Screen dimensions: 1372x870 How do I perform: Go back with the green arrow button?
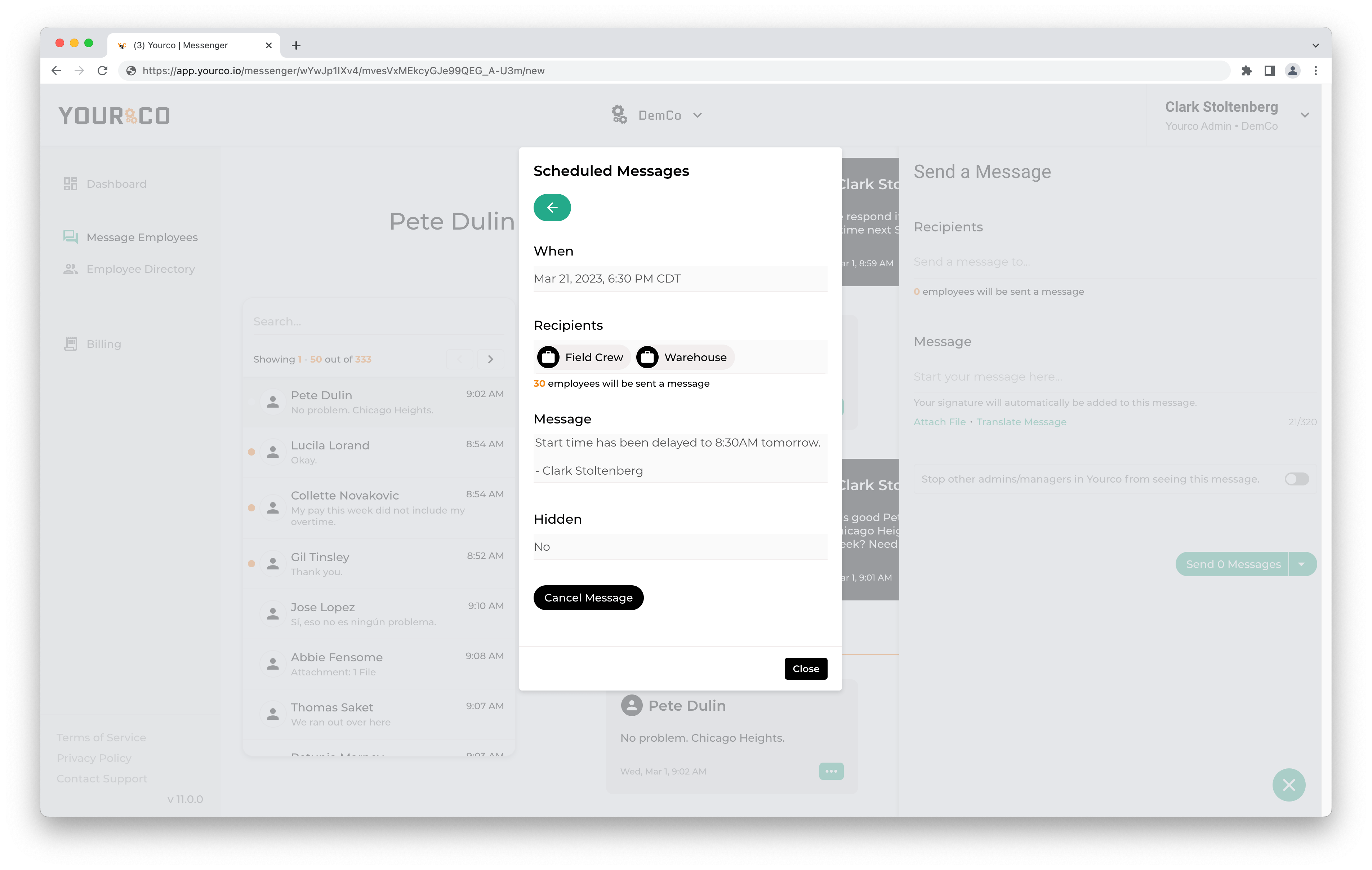point(552,208)
